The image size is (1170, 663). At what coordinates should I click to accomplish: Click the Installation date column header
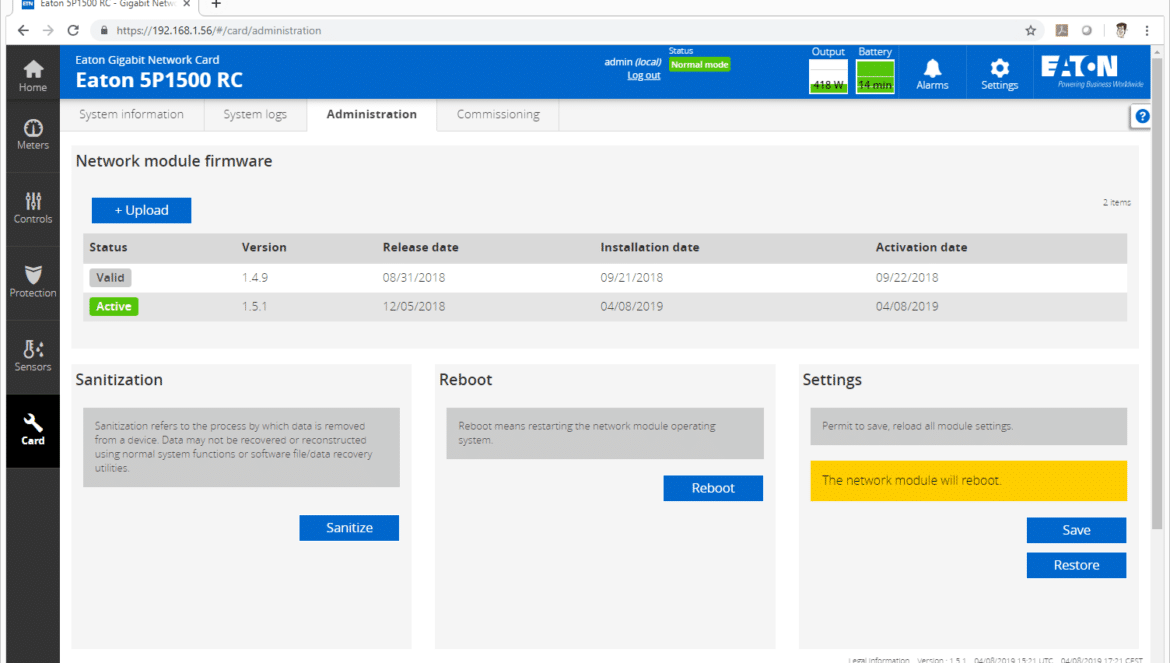pyautogui.click(x=649, y=248)
